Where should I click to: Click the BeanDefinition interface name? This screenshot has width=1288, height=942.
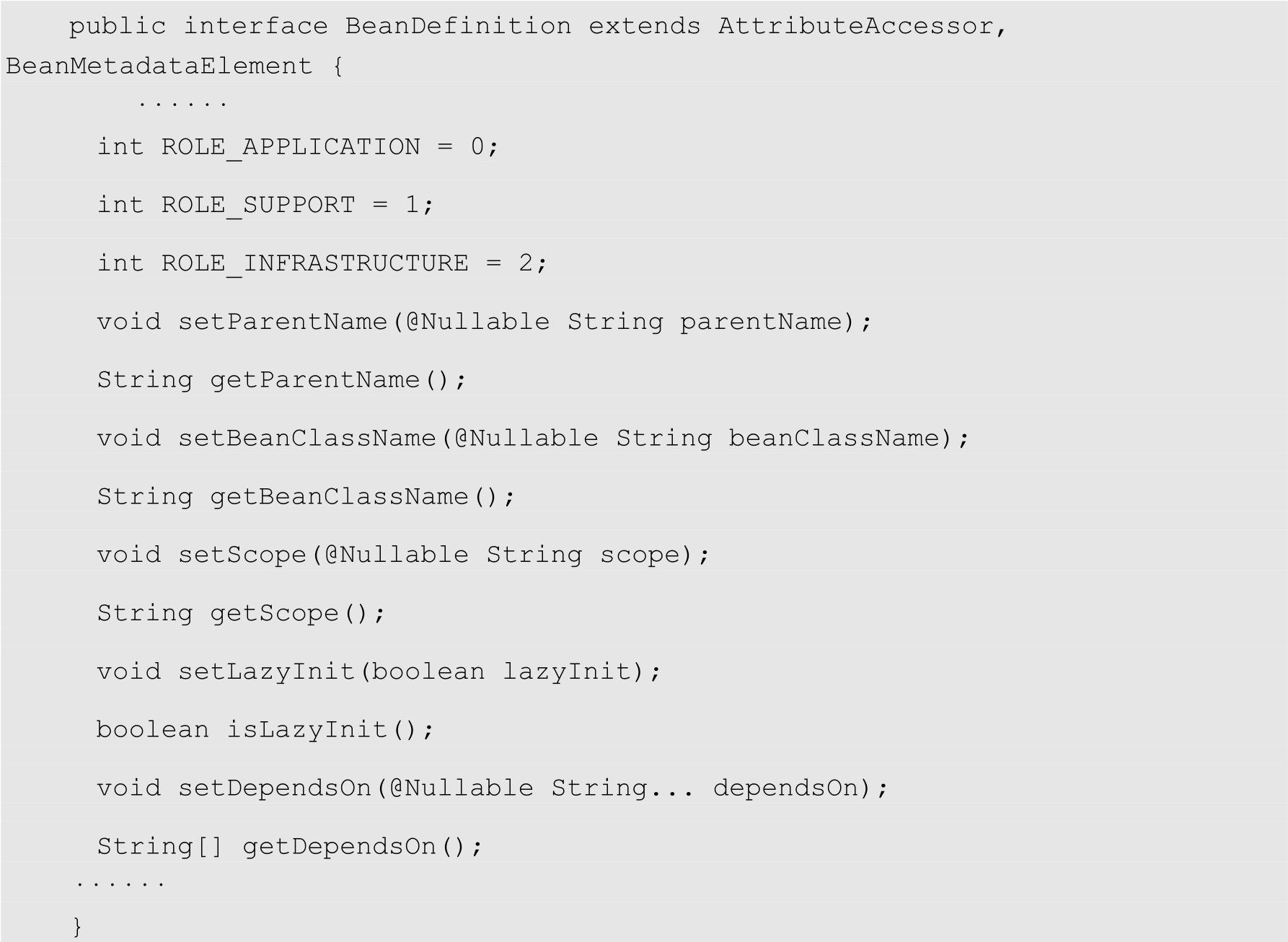pos(458,27)
